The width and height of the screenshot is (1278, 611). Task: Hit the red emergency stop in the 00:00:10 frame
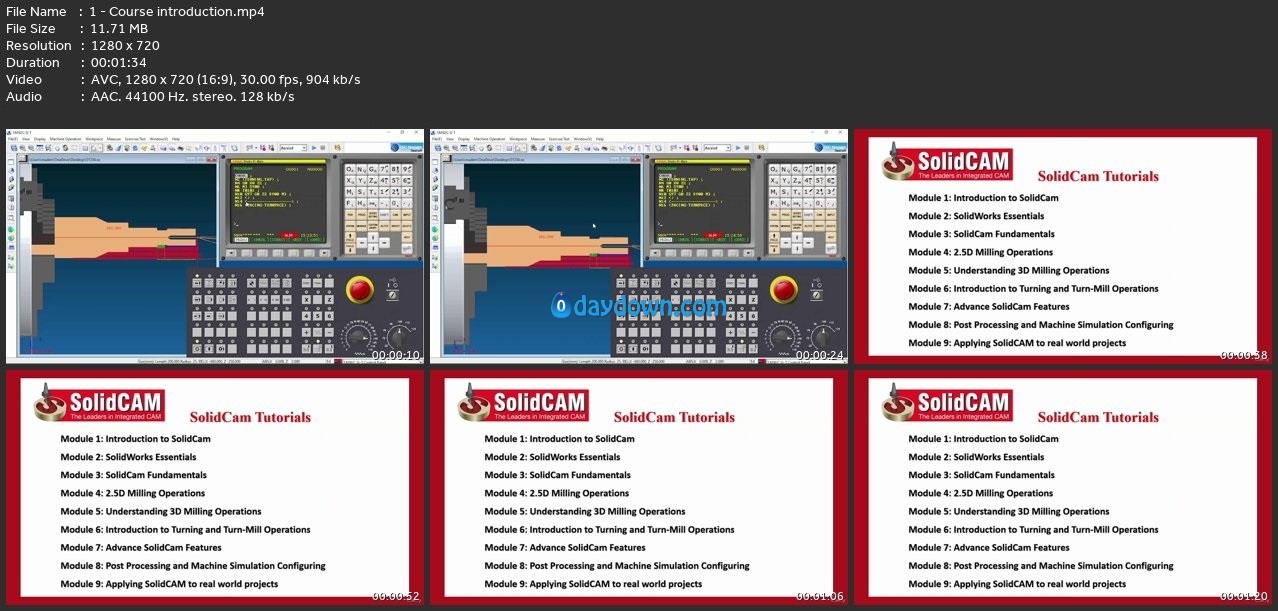point(360,289)
